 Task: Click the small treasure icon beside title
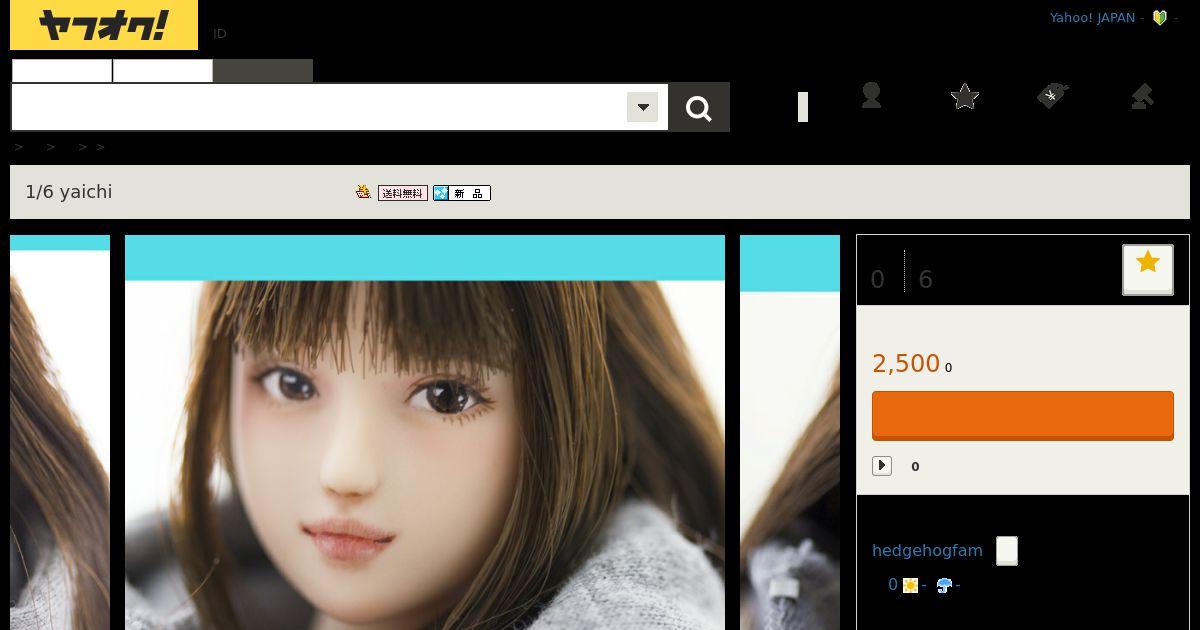(364, 192)
